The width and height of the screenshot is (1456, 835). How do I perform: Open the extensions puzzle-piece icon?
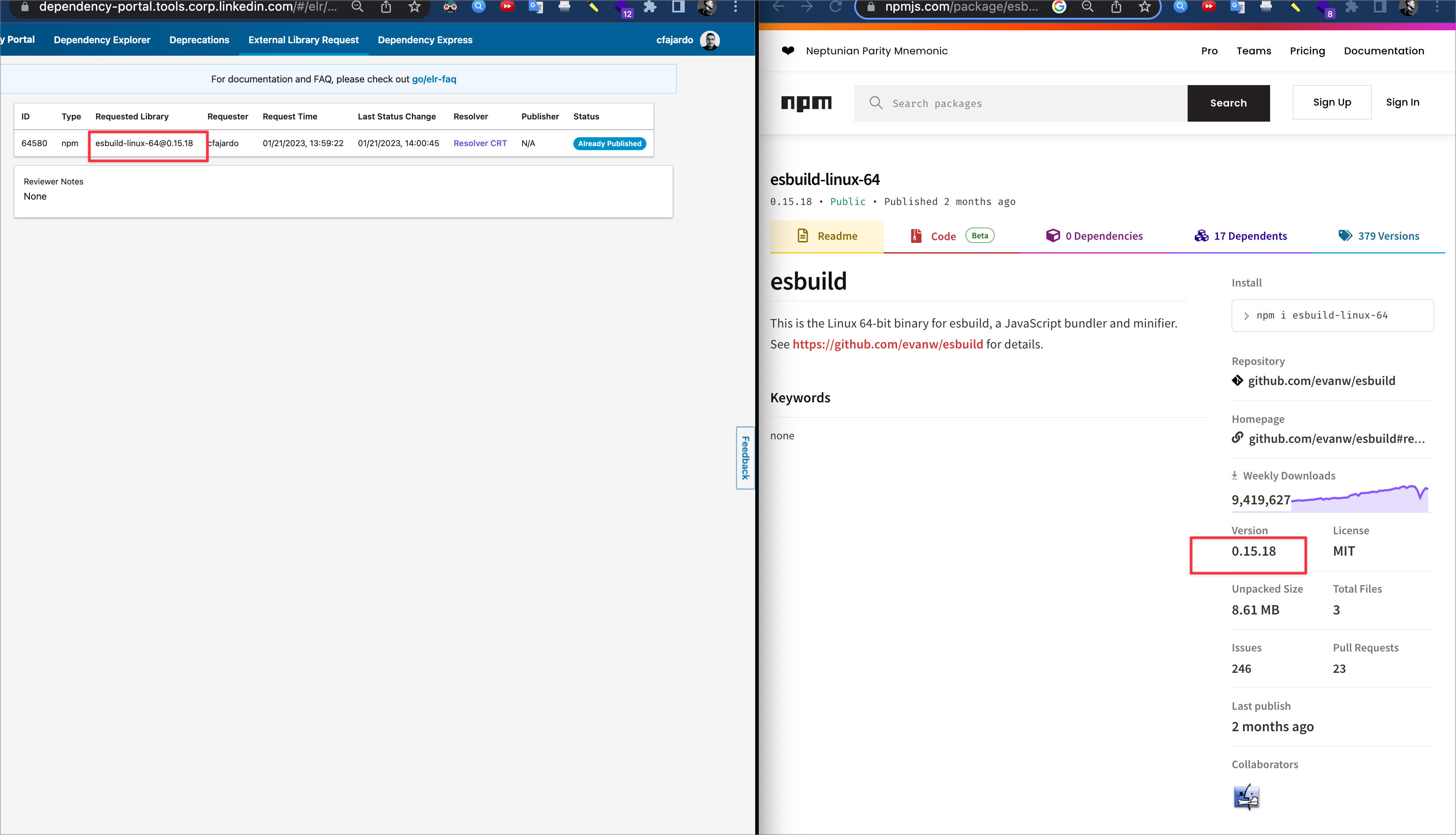click(x=650, y=7)
